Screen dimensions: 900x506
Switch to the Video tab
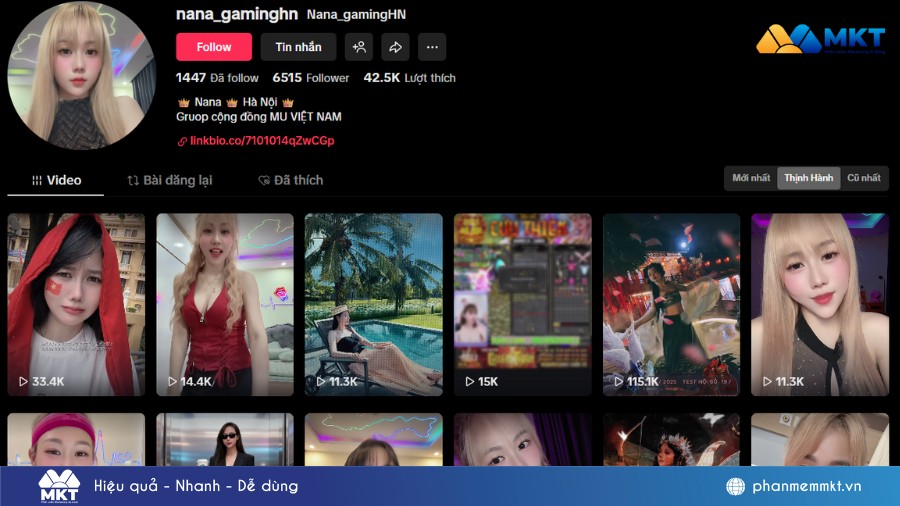coord(56,180)
